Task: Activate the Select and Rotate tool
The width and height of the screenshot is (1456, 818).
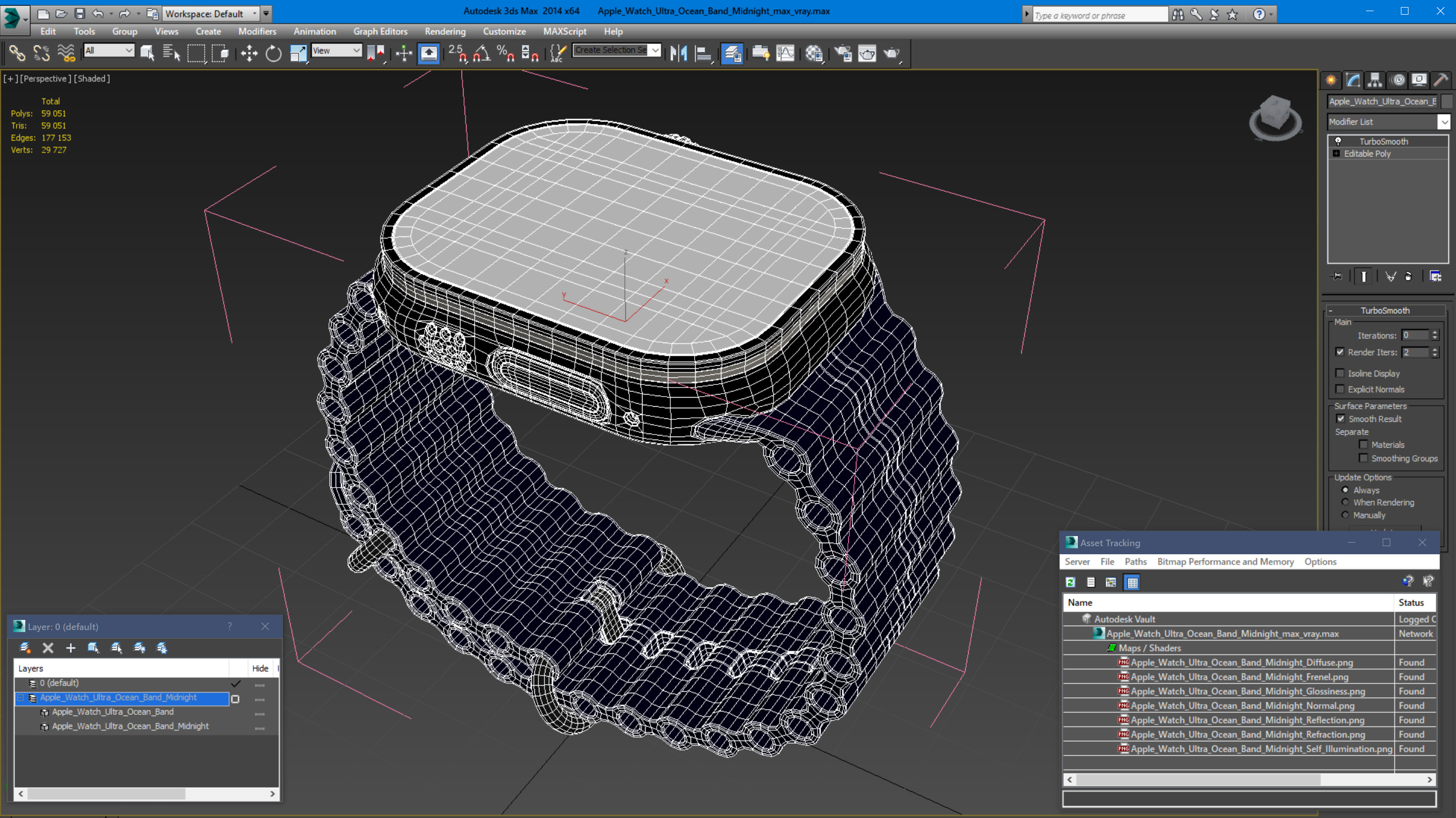Action: pos(274,53)
